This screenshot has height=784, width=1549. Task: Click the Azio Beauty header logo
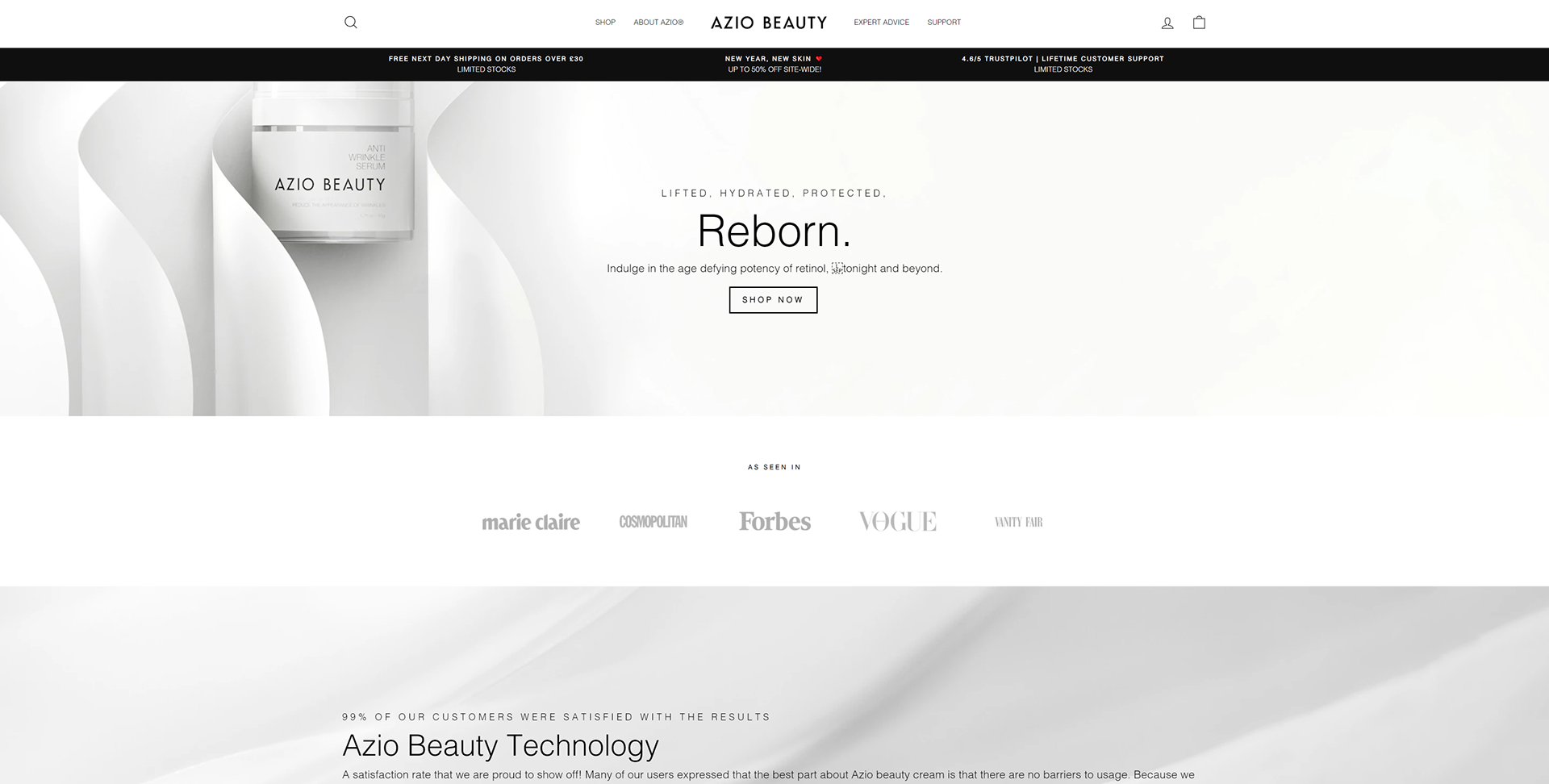(769, 23)
